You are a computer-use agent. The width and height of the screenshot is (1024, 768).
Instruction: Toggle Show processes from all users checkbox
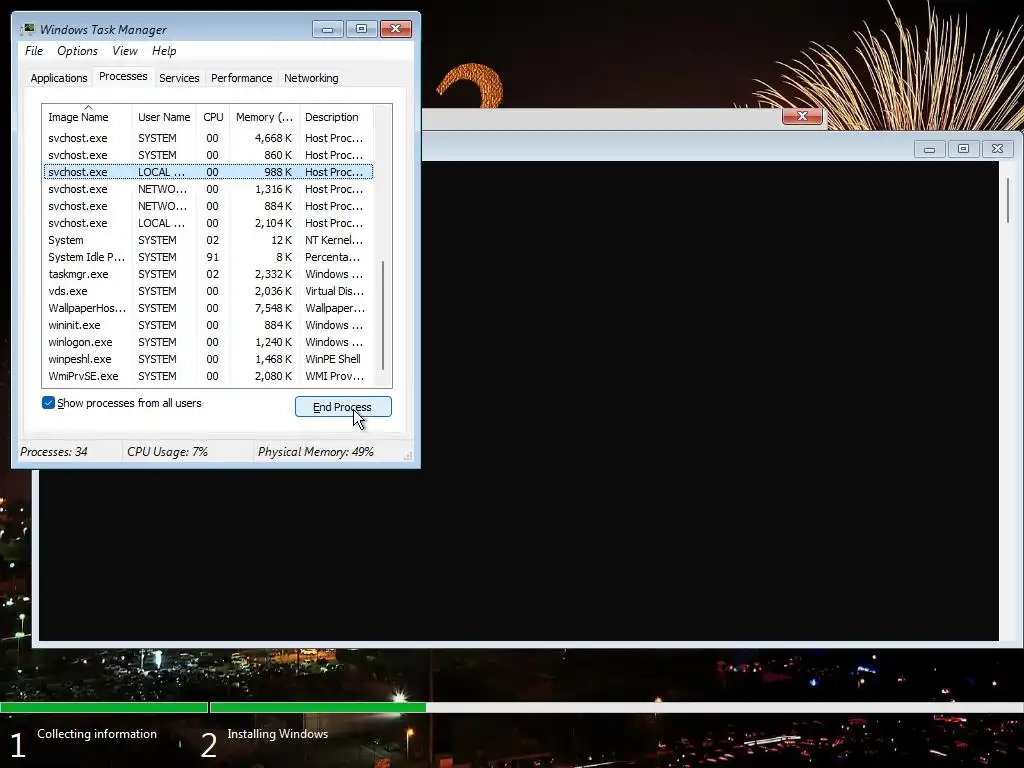[48, 403]
